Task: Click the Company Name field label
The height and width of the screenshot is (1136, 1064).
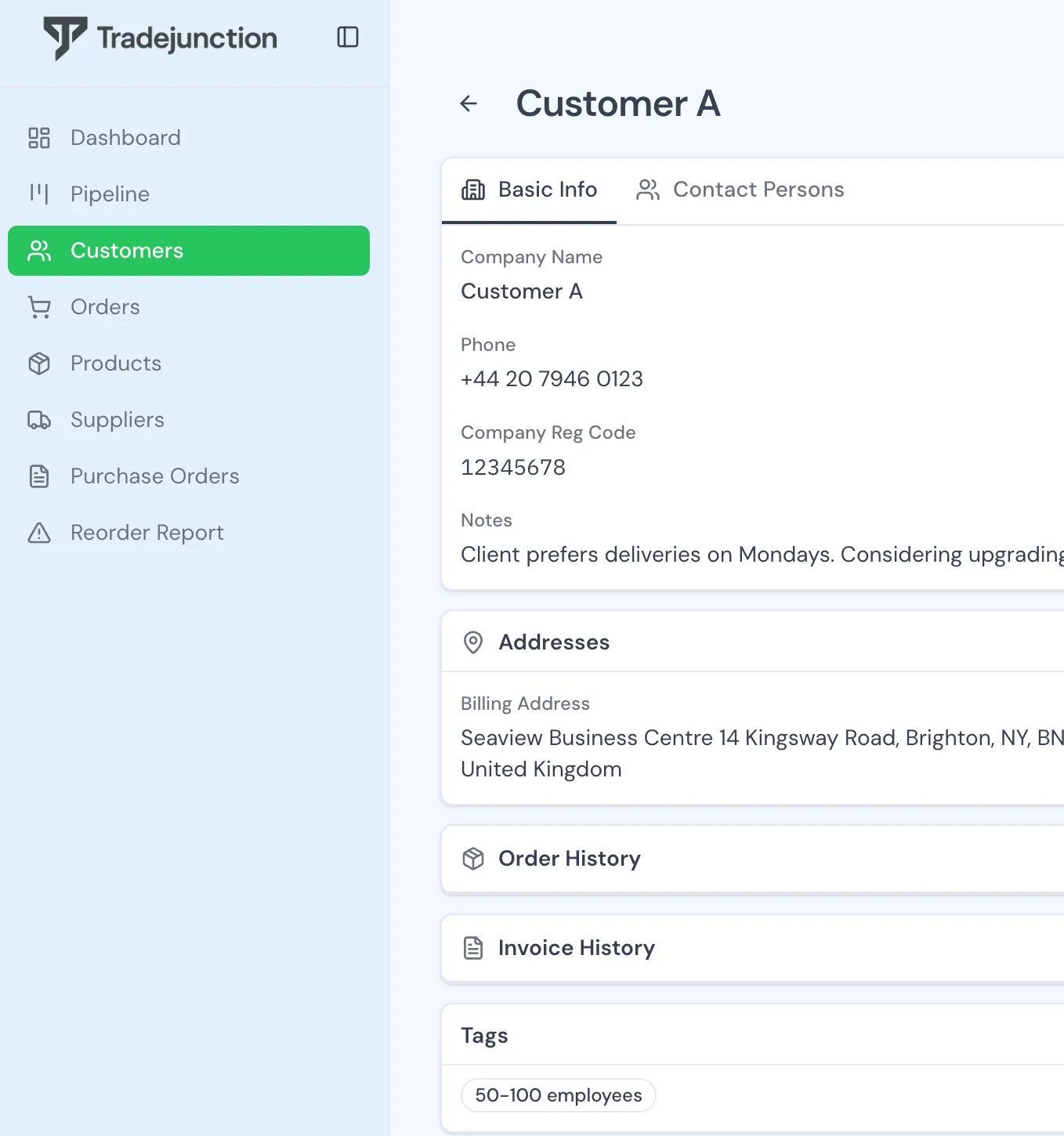Action: [x=532, y=257]
